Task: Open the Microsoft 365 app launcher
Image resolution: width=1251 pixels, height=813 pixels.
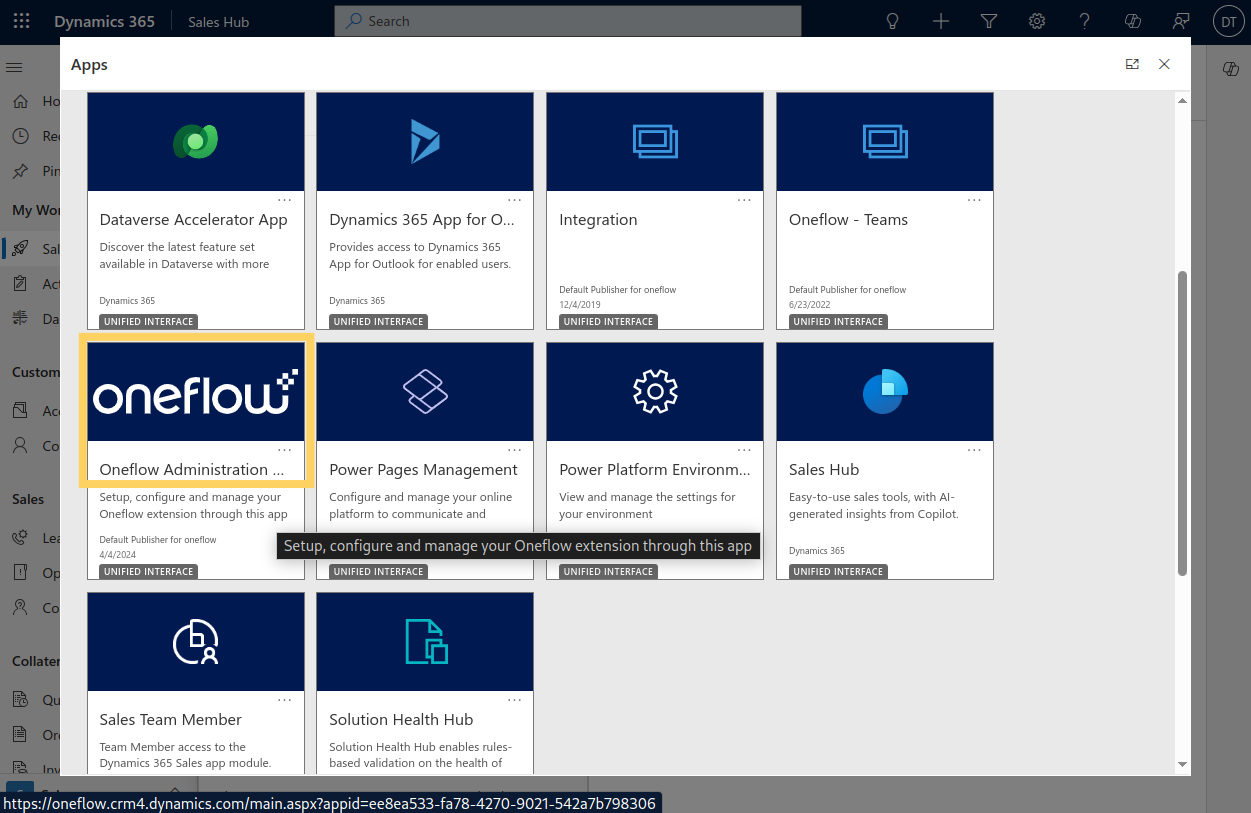Action: coord(21,21)
